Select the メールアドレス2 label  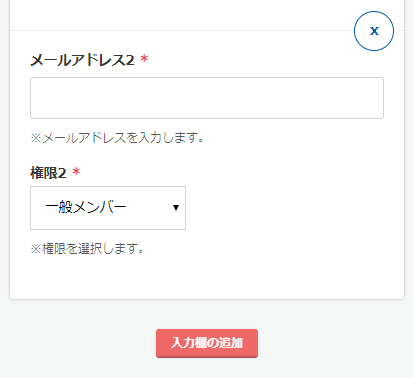(x=82, y=60)
